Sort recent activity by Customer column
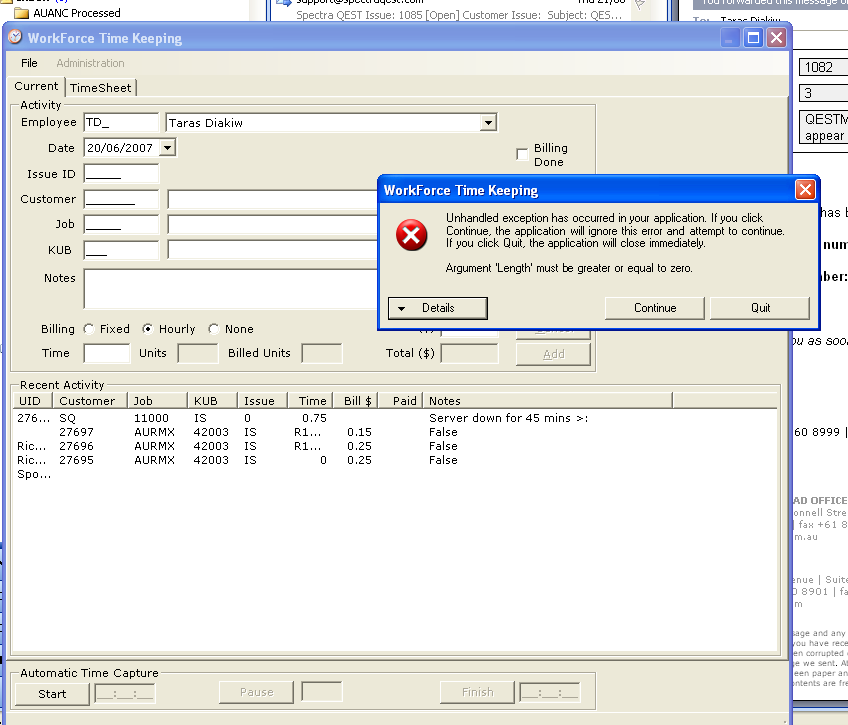848x725 pixels. 87,401
